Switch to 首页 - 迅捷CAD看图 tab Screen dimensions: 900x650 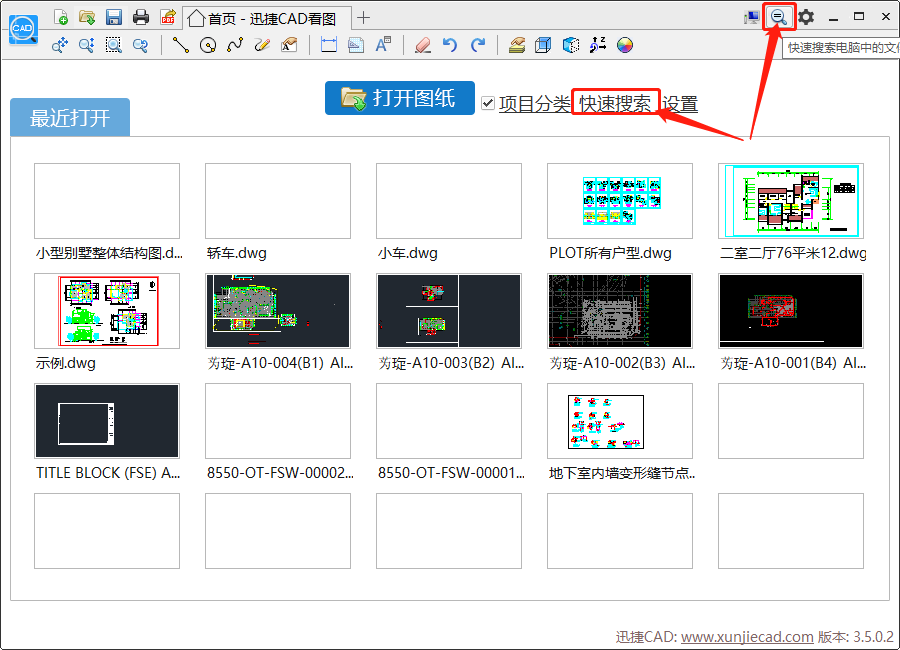pos(267,18)
